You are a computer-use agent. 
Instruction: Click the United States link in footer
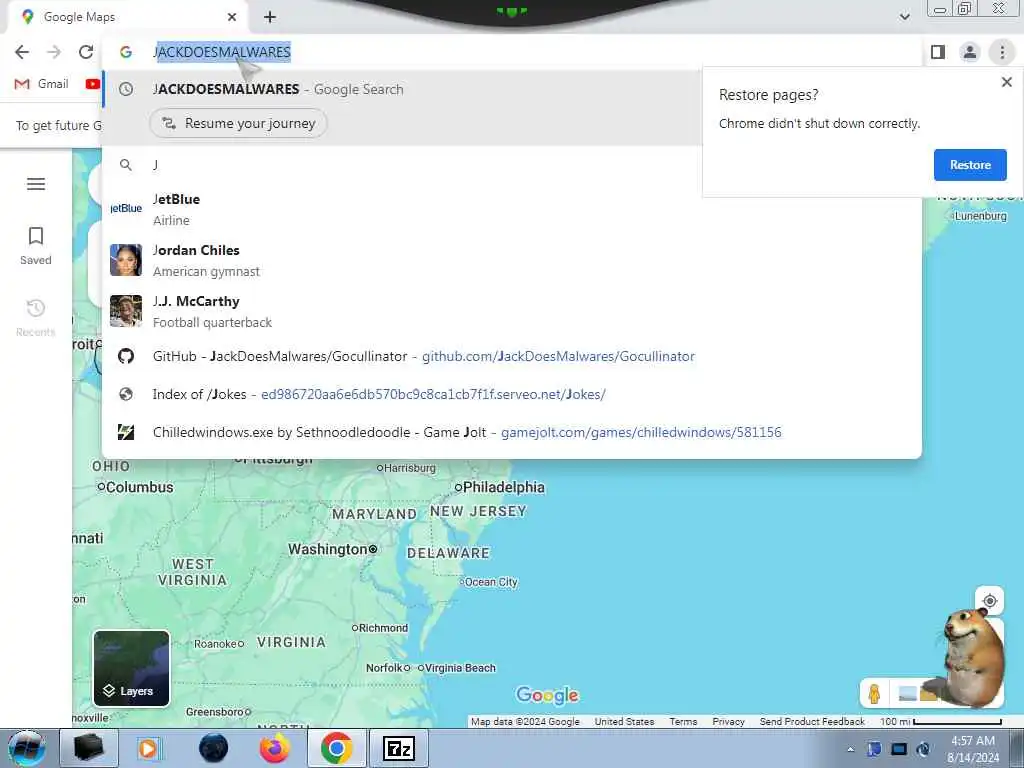coord(624,722)
